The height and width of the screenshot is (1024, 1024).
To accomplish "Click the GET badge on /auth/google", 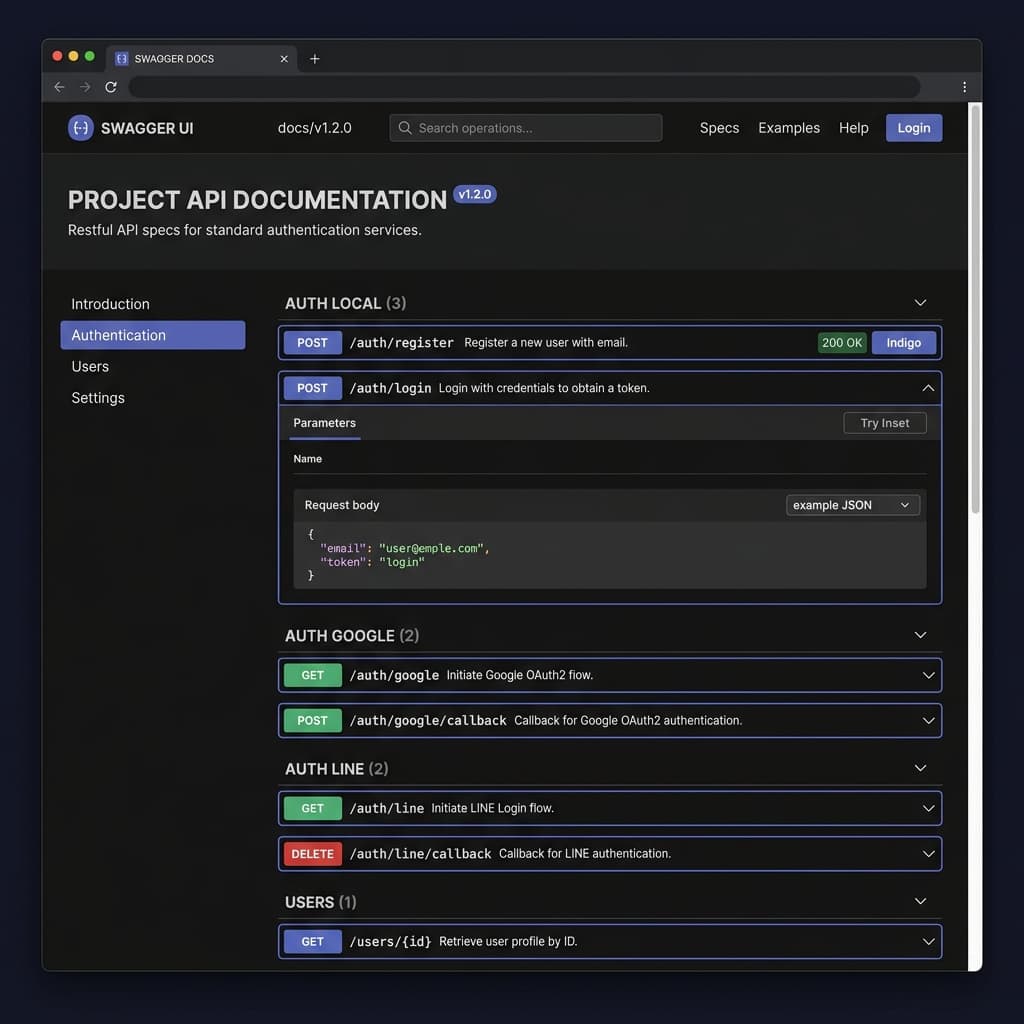I will tap(312, 675).
